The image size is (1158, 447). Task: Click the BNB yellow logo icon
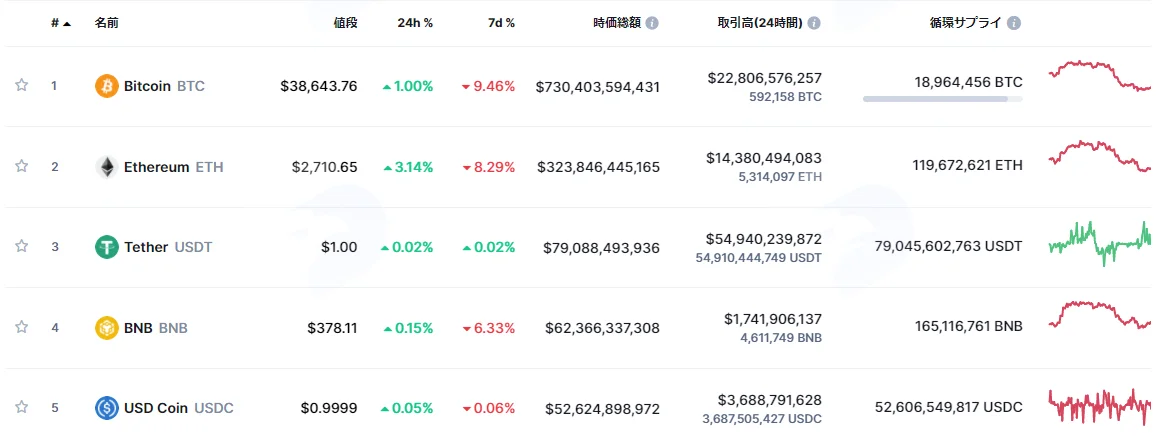pyautogui.click(x=106, y=327)
